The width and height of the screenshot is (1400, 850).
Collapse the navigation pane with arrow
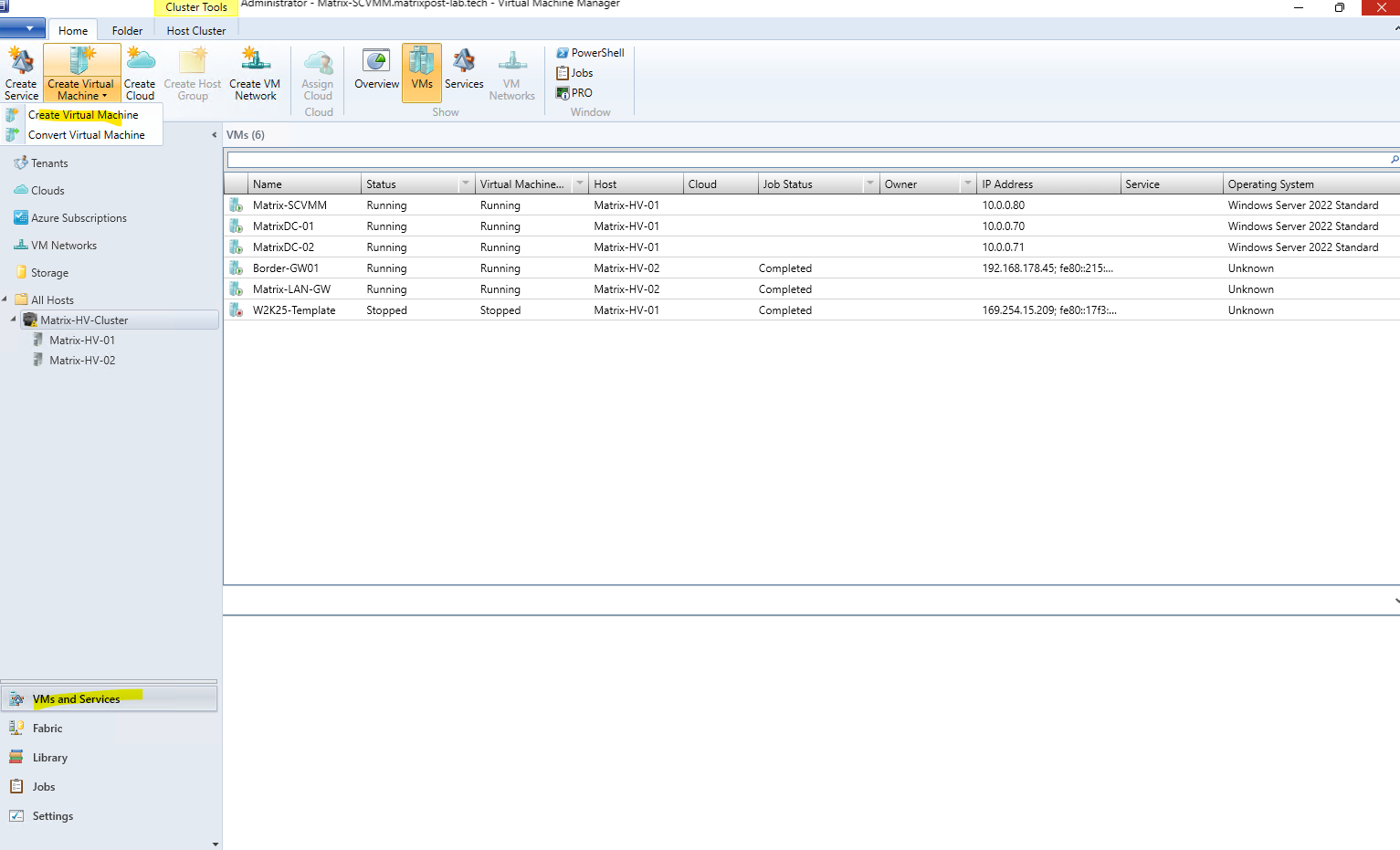click(215, 135)
